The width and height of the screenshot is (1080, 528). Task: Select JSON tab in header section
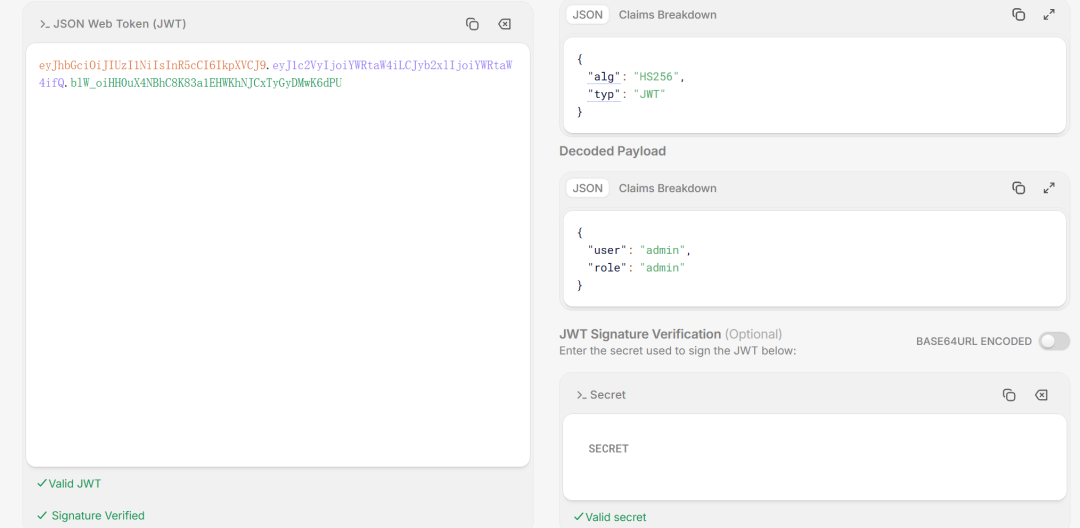588,15
